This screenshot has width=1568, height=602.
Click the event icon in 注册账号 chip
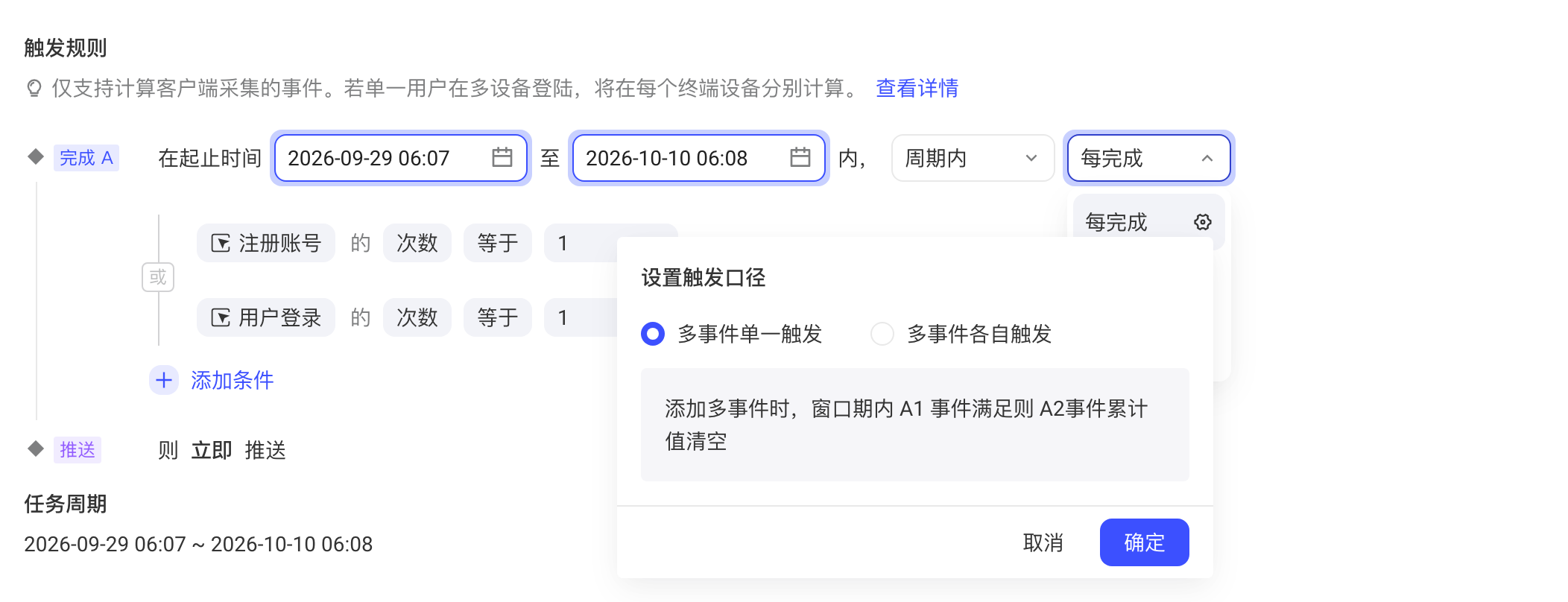tap(221, 243)
